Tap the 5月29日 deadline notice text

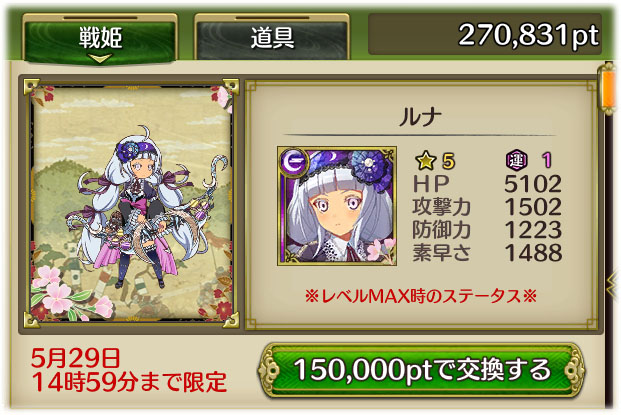(129, 370)
